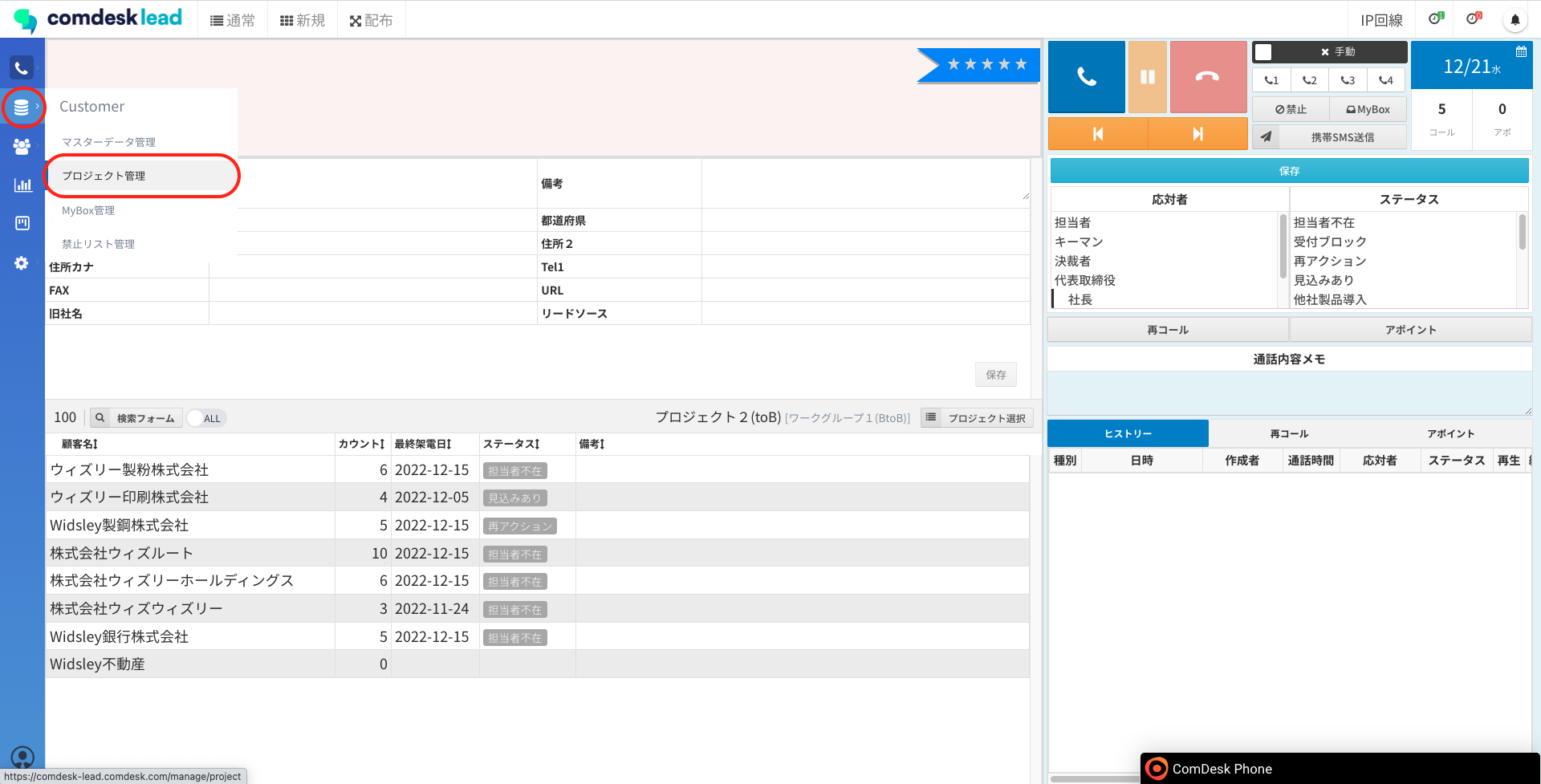Open the user group management sidebar icon
The image size is (1541, 784).
[22, 146]
